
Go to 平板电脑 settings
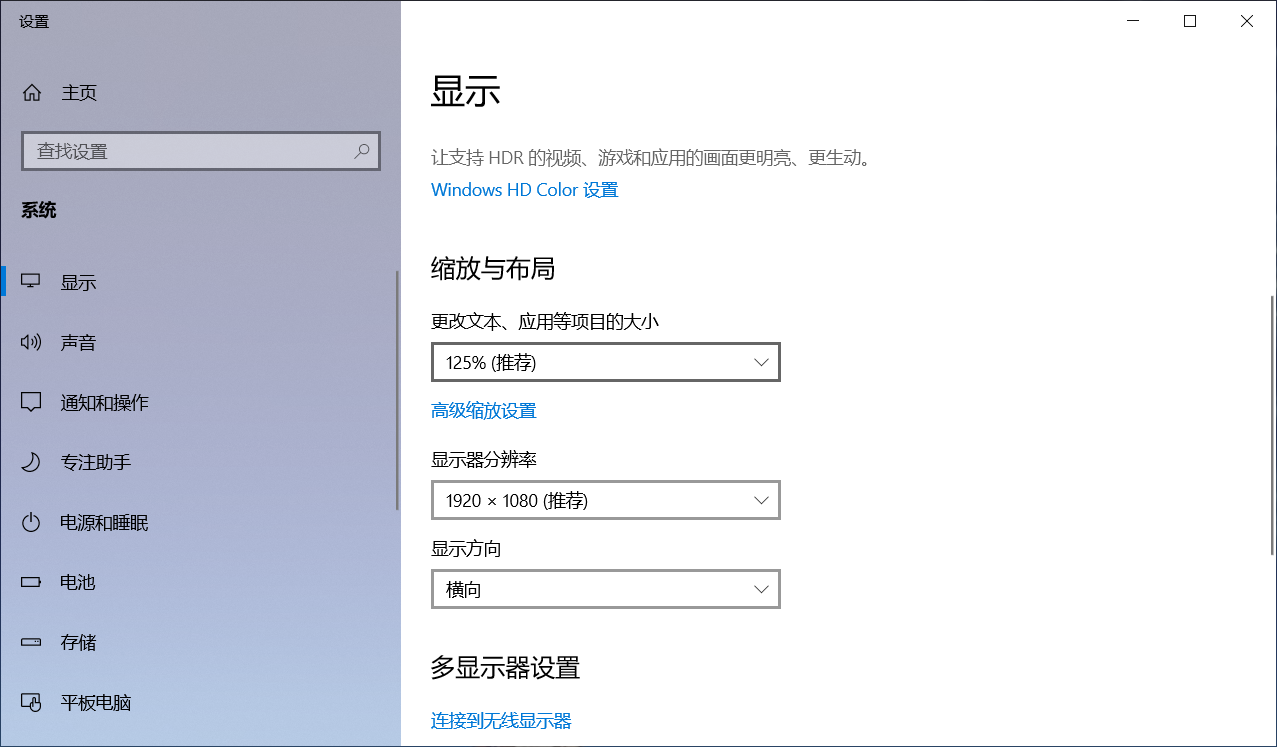pyautogui.click(x=200, y=702)
